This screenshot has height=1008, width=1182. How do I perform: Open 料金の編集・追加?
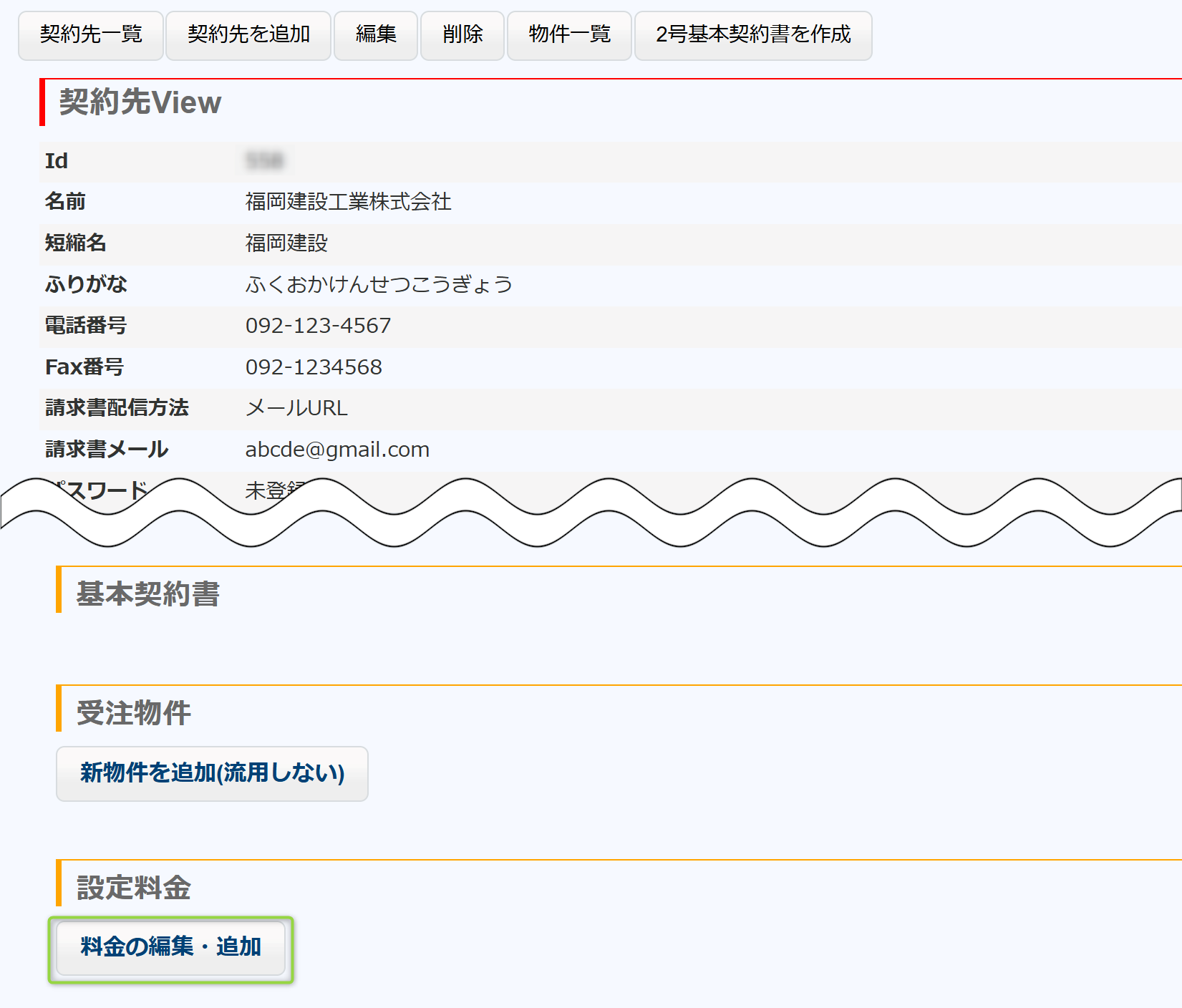tap(171, 947)
